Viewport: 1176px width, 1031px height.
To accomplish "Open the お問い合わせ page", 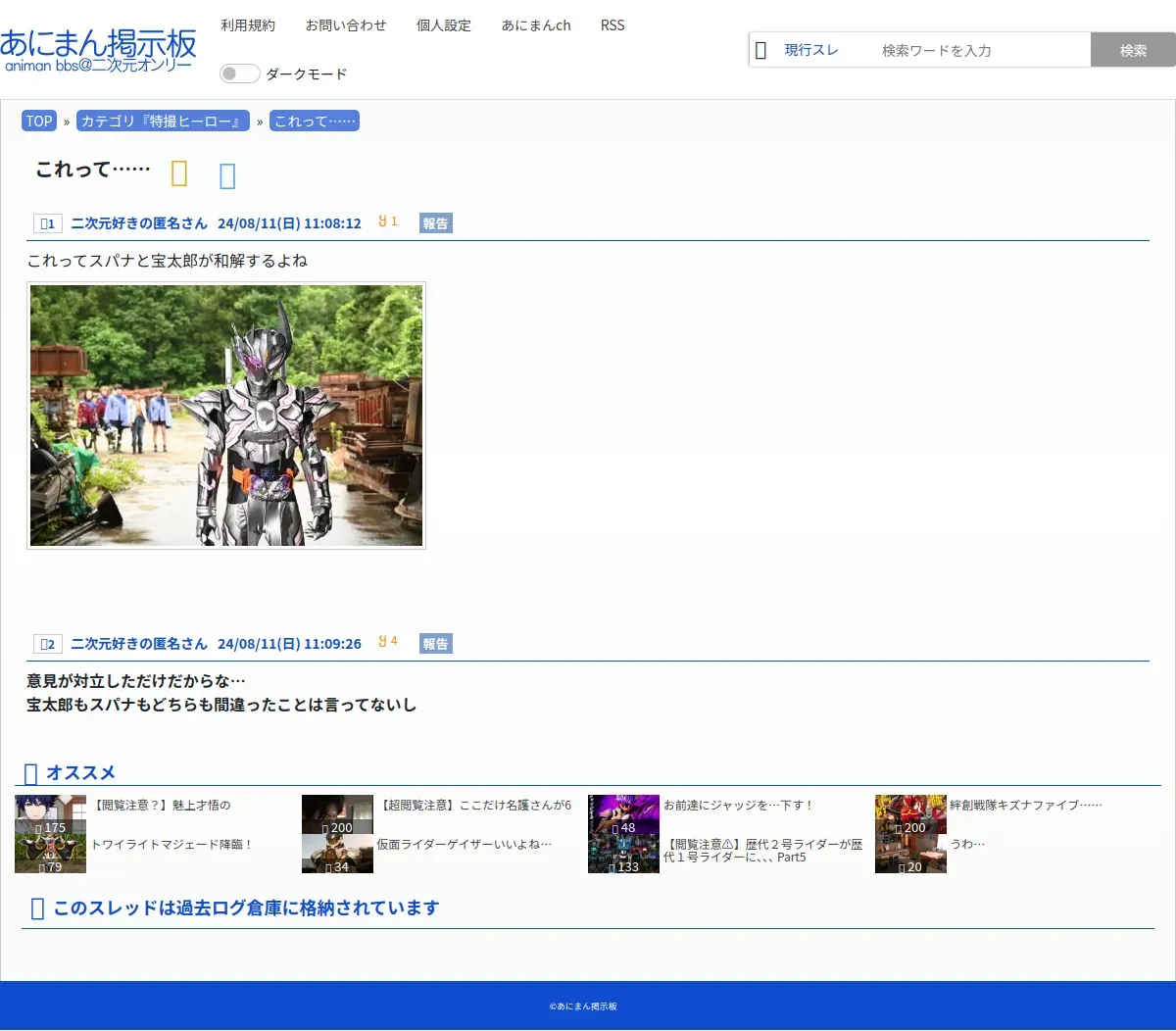I will point(346,25).
